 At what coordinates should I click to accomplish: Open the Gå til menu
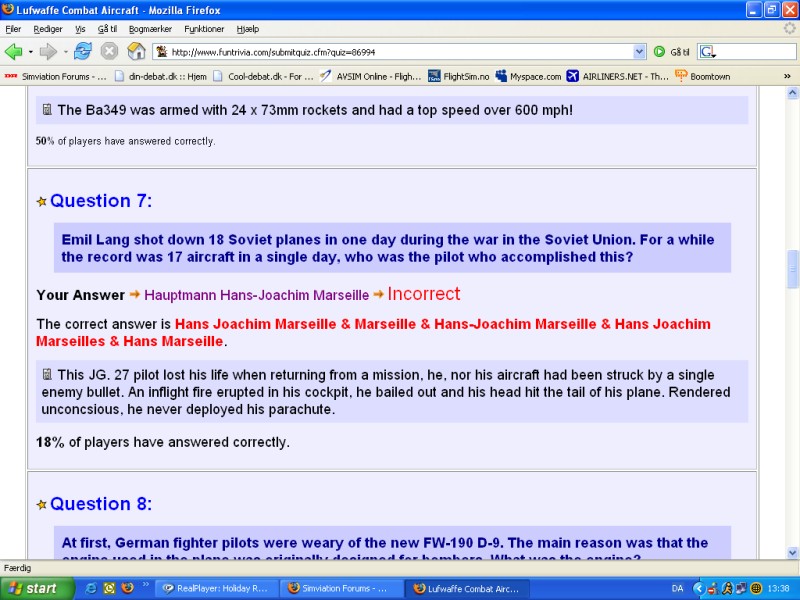pos(107,29)
